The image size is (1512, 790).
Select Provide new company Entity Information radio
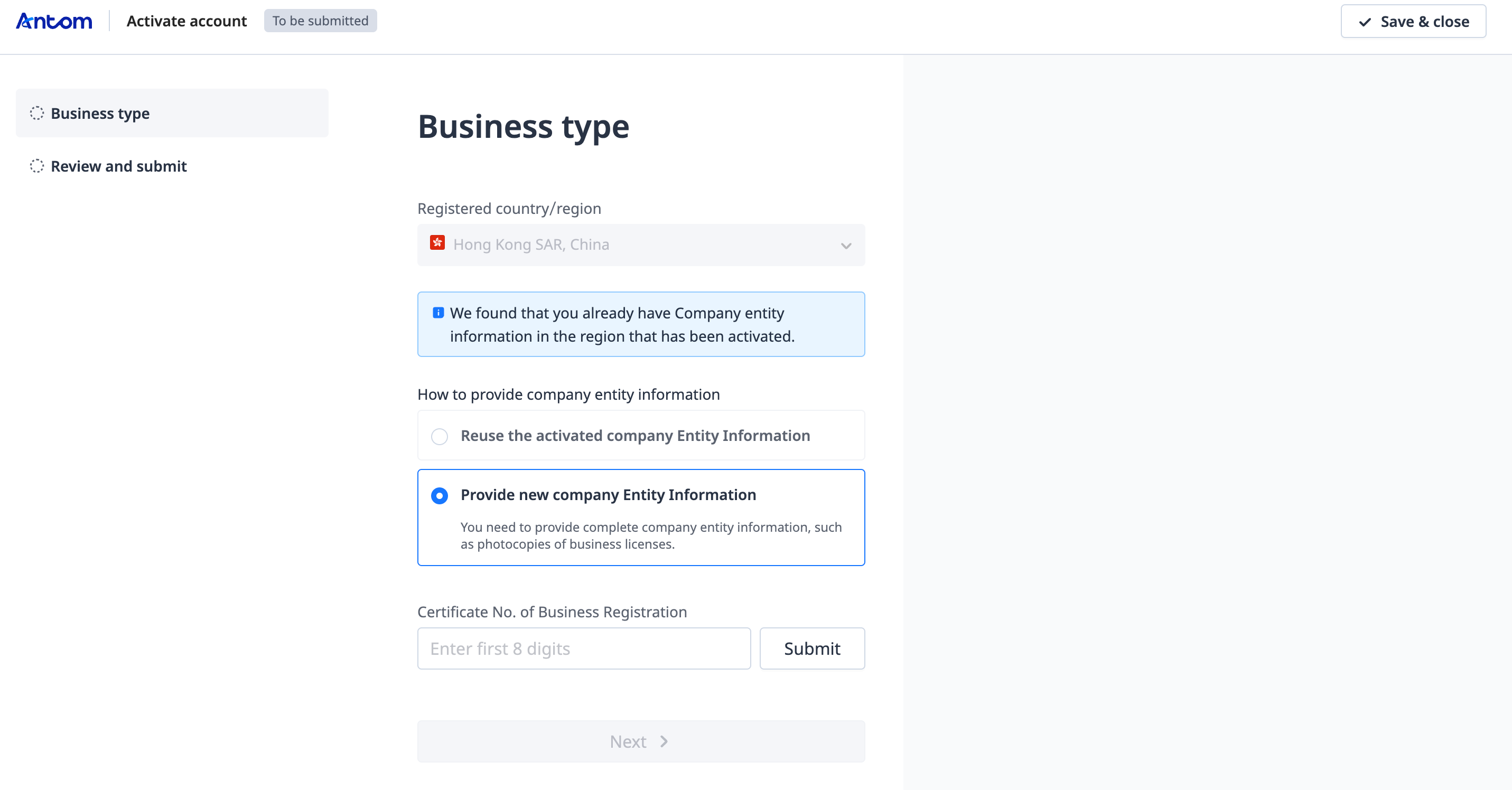click(440, 495)
